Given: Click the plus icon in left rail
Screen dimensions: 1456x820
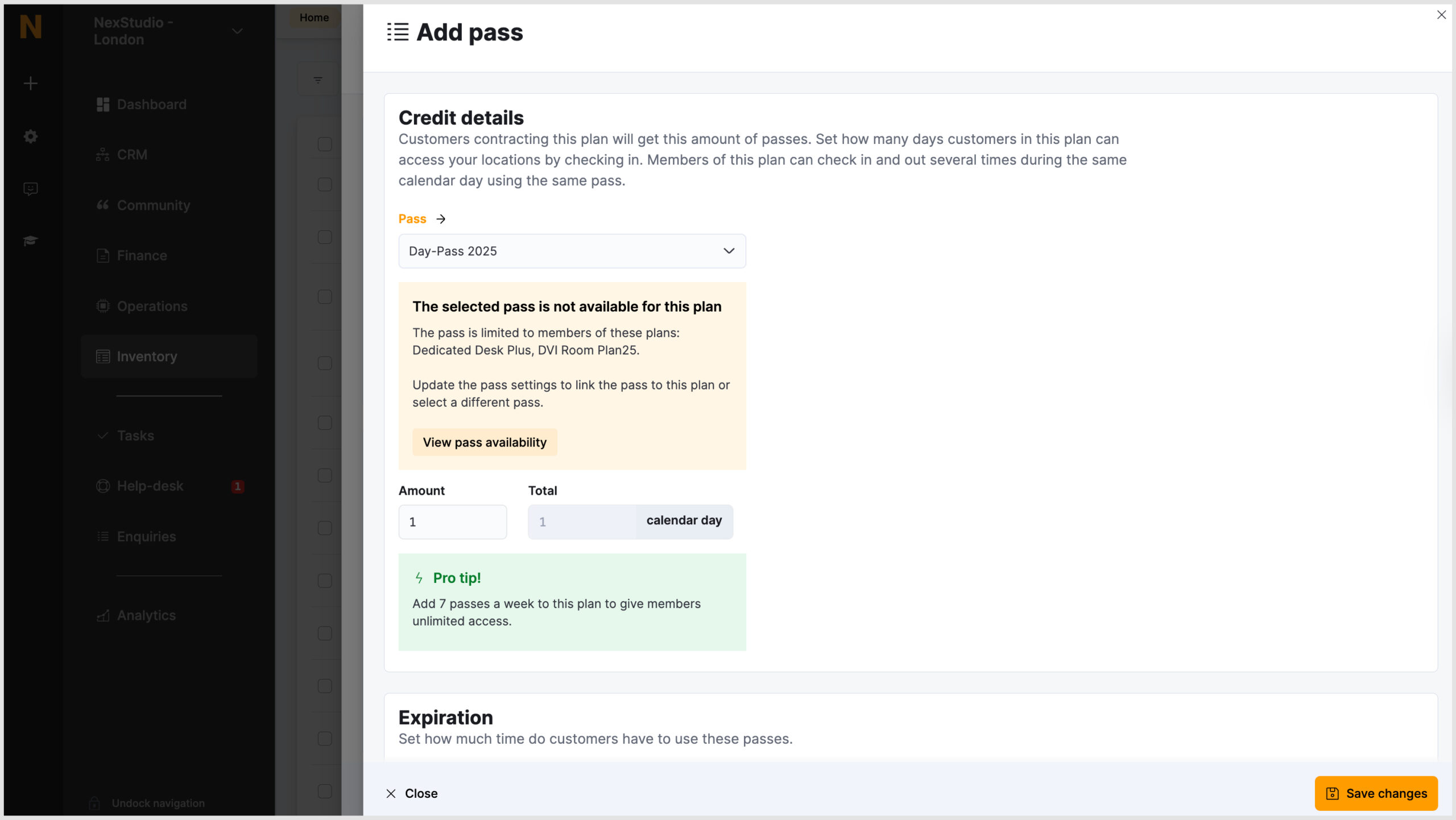Looking at the screenshot, I should pos(31,84).
